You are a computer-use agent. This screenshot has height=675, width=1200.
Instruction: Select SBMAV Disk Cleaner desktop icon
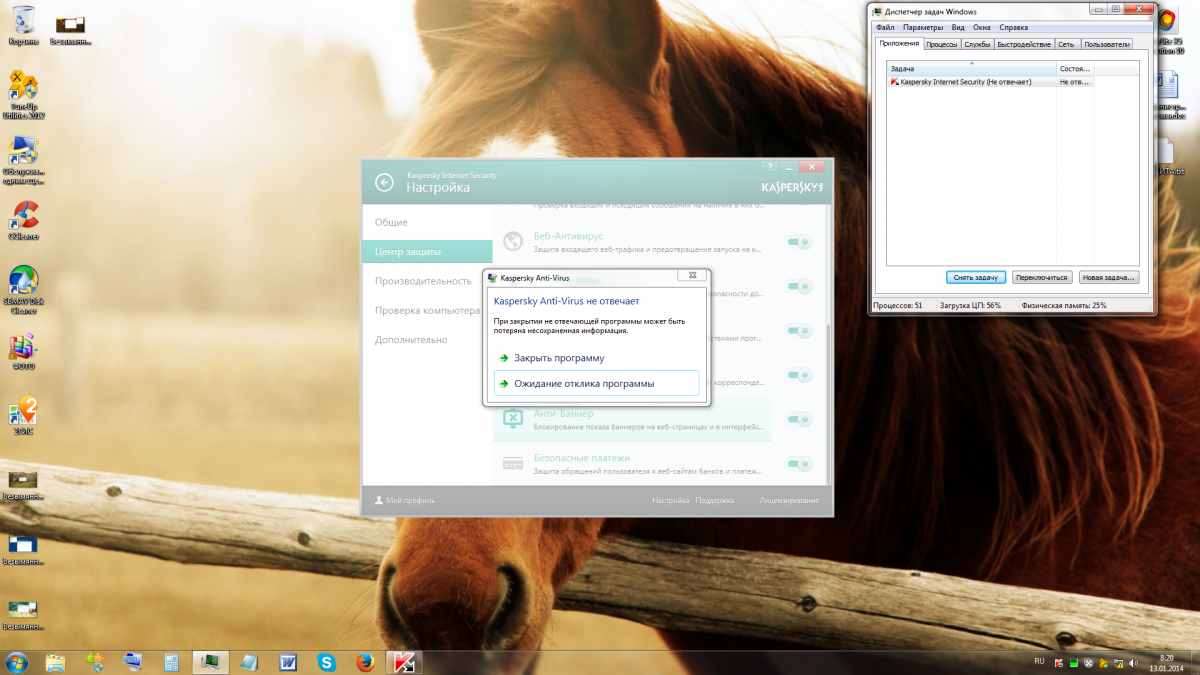(23, 290)
